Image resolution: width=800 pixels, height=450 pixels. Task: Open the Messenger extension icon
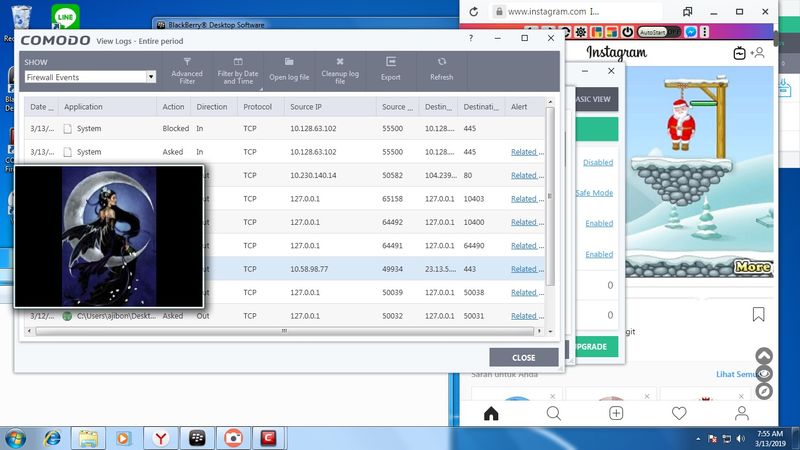(x=691, y=32)
